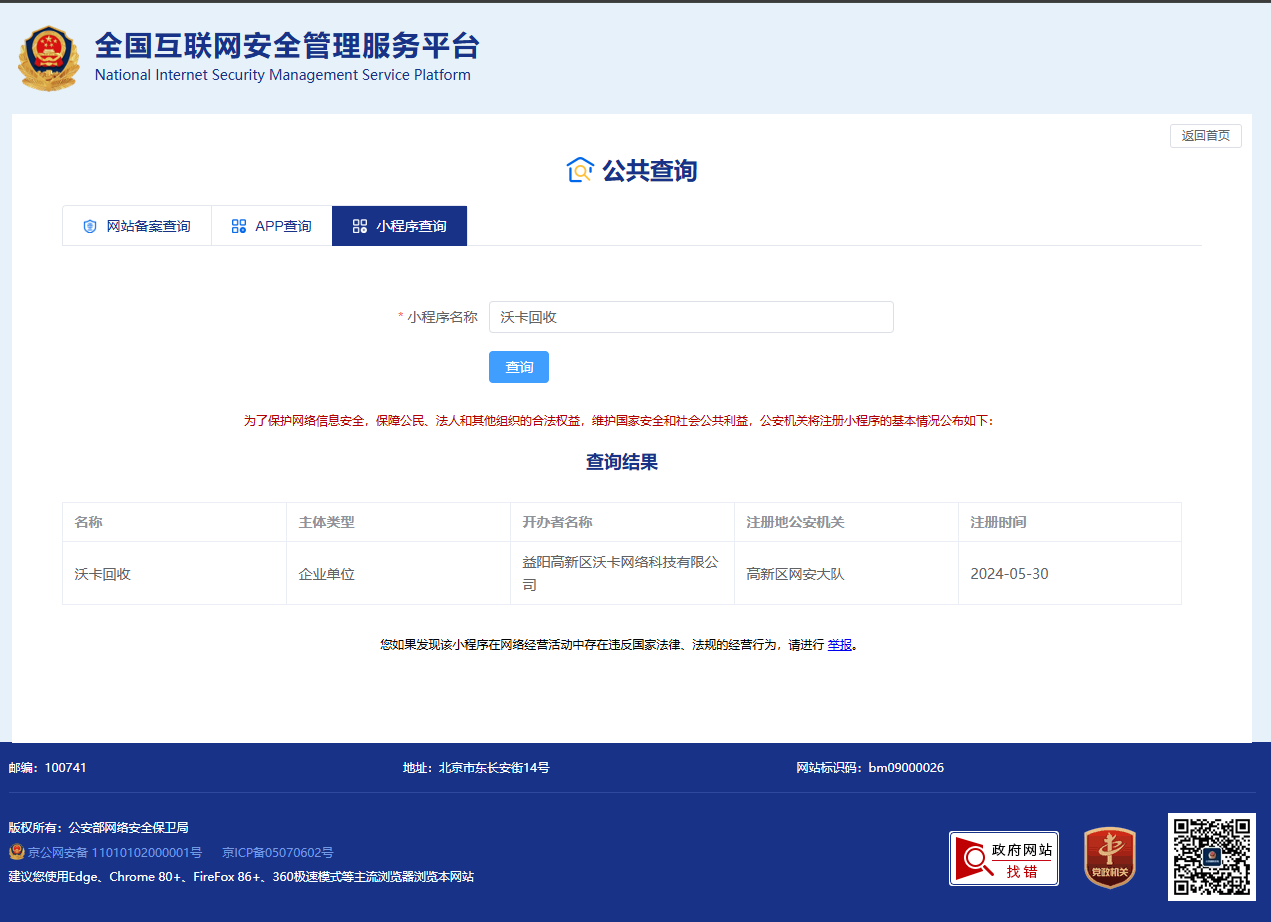Image resolution: width=1271 pixels, height=922 pixels.
Task: Click the 益阳高新区沃卡网络科技有限公司 cell
Action: point(621,573)
